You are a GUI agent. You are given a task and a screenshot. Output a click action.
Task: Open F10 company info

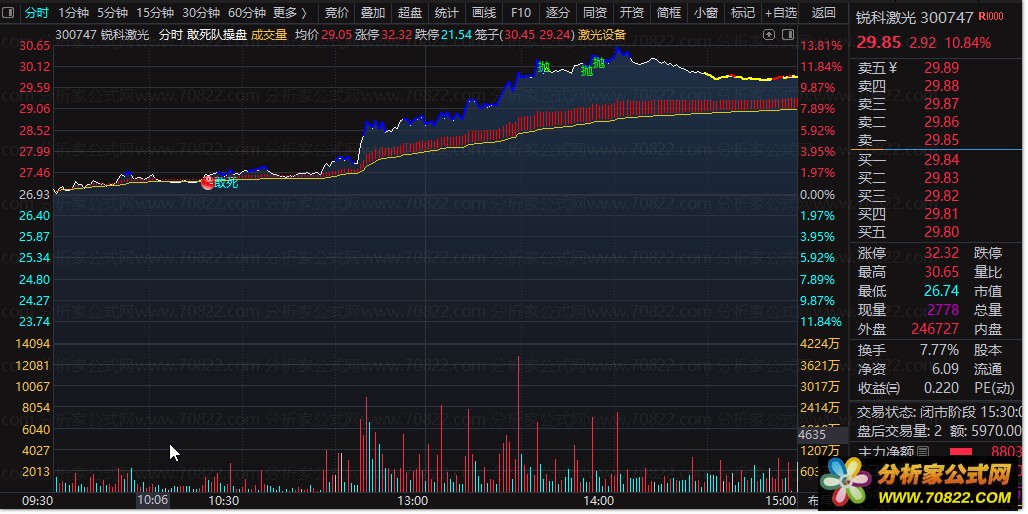pyautogui.click(x=521, y=12)
